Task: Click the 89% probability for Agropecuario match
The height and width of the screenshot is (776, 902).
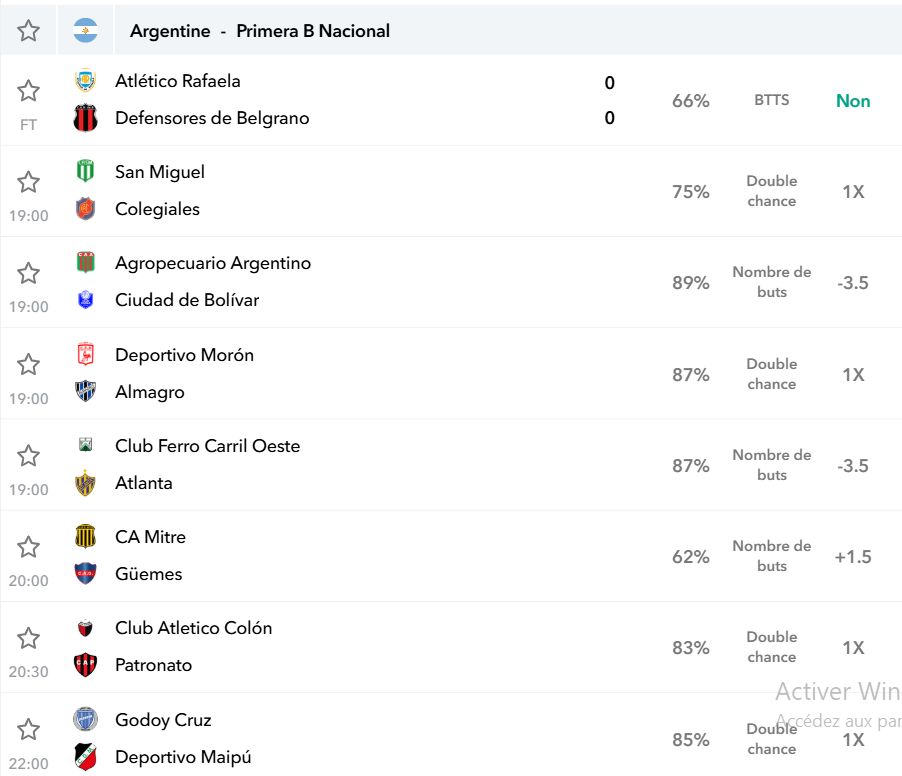Action: 690,283
